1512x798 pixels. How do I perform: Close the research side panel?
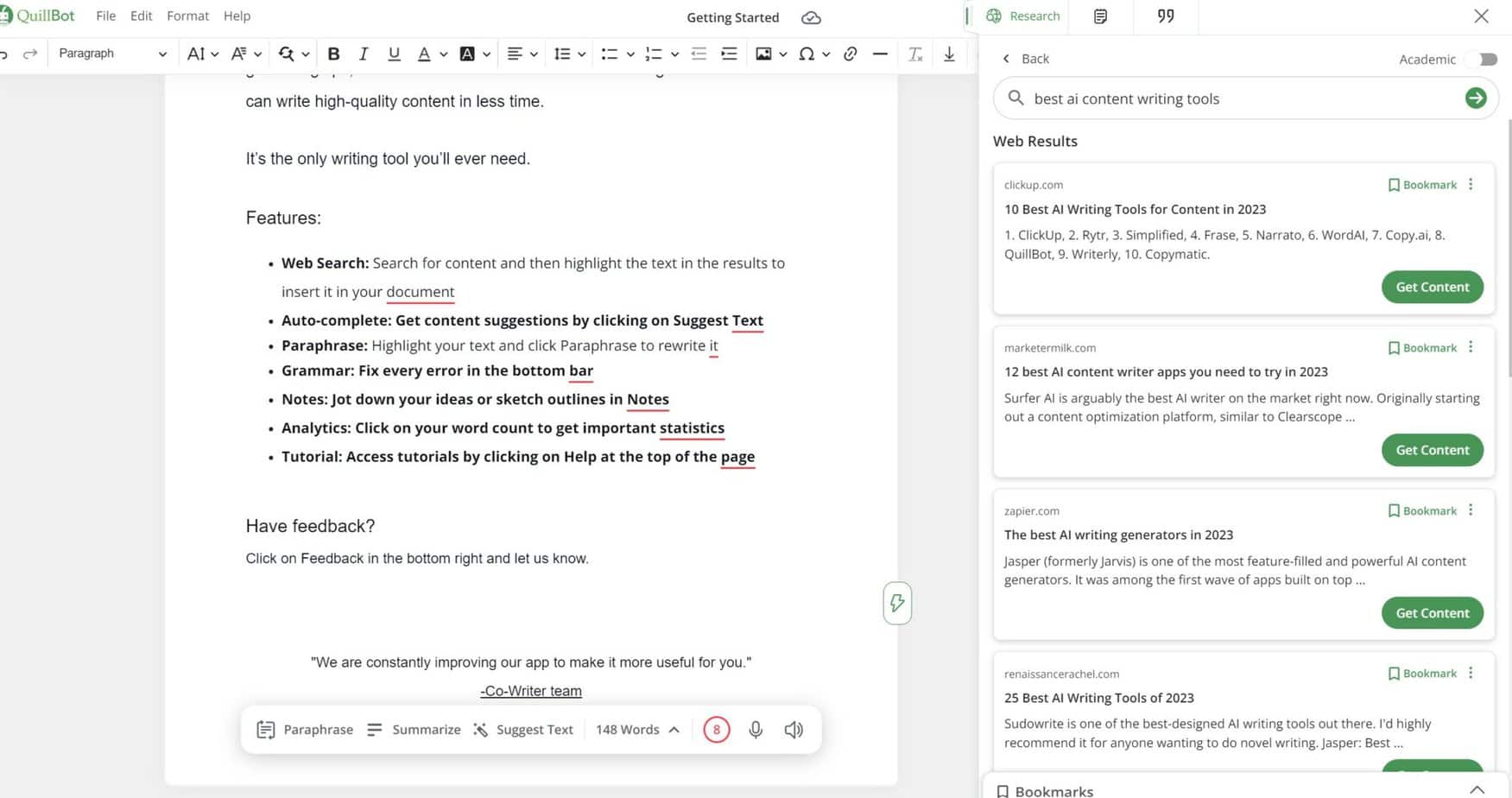tap(1481, 16)
